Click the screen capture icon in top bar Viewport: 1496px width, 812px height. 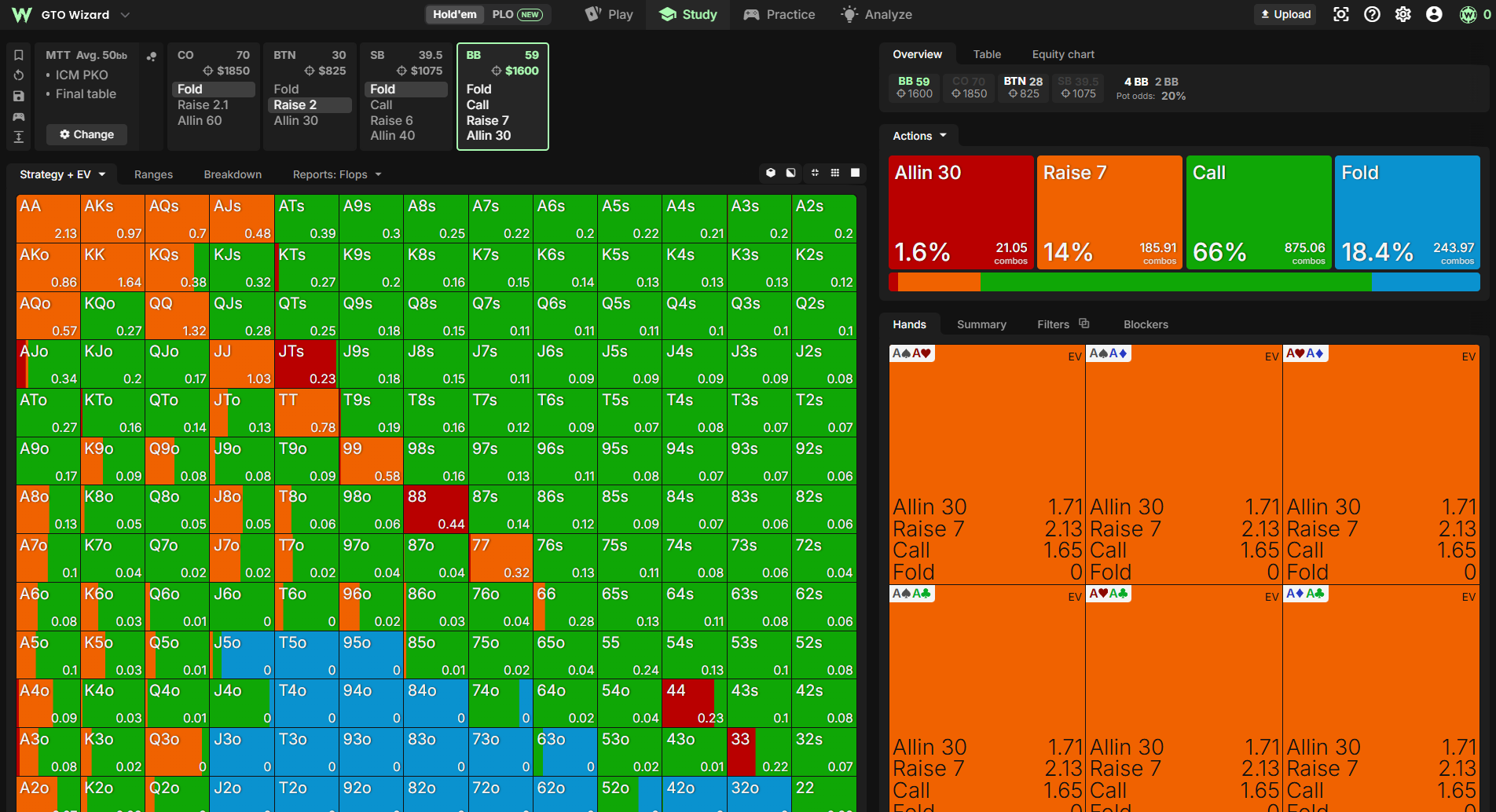point(1341,14)
